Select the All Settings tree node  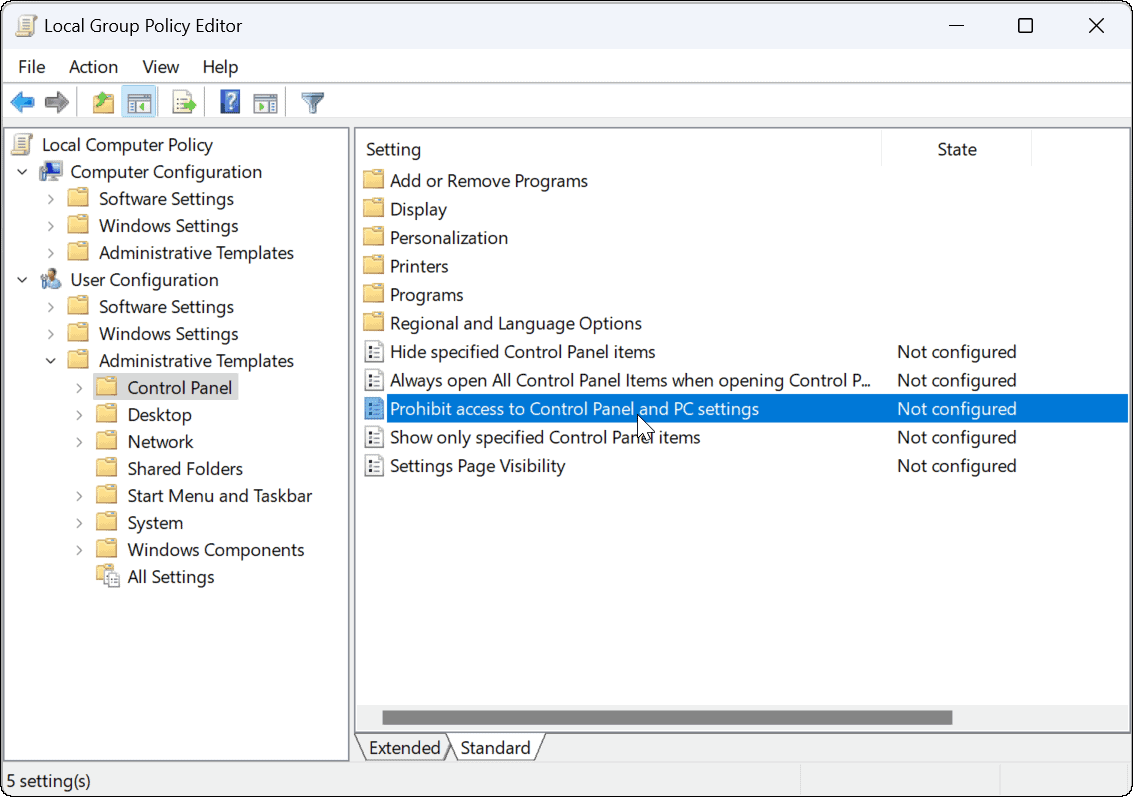click(x=170, y=577)
